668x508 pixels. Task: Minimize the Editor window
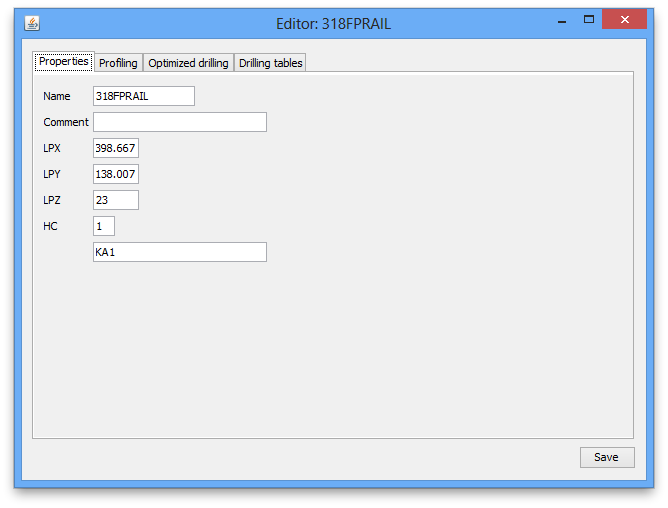click(x=562, y=20)
